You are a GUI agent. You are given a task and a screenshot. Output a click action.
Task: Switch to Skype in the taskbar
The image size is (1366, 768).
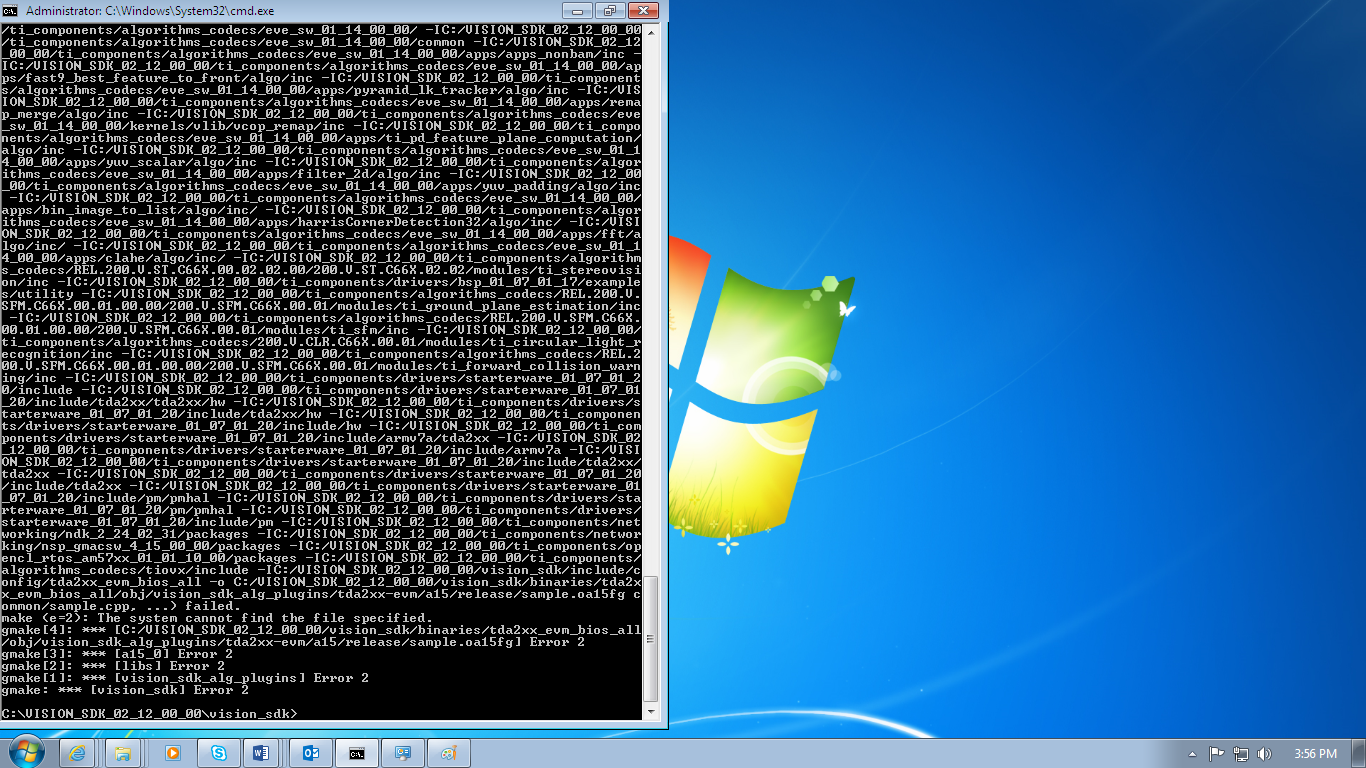point(218,753)
